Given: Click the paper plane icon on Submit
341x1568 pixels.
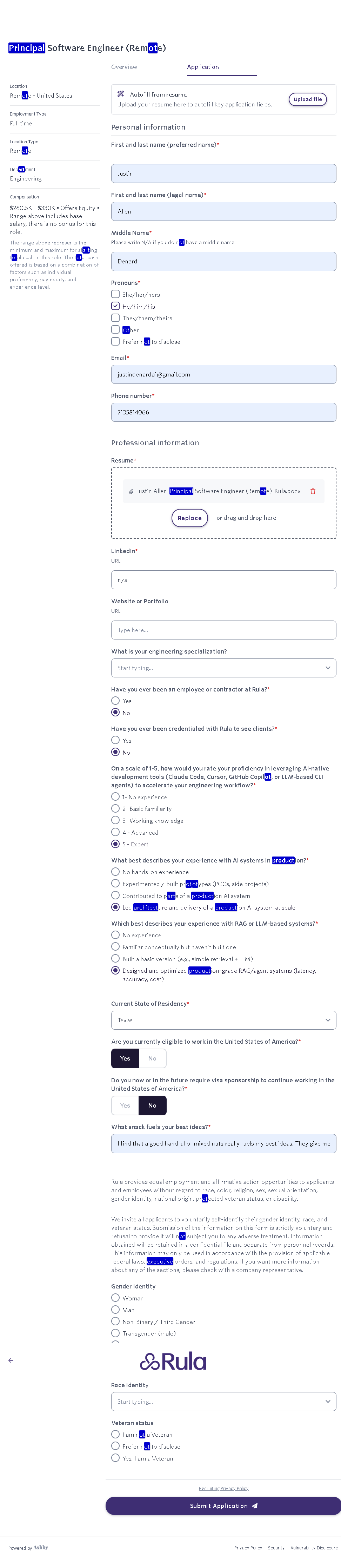Looking at the screenshot, I should point(255,1505).
